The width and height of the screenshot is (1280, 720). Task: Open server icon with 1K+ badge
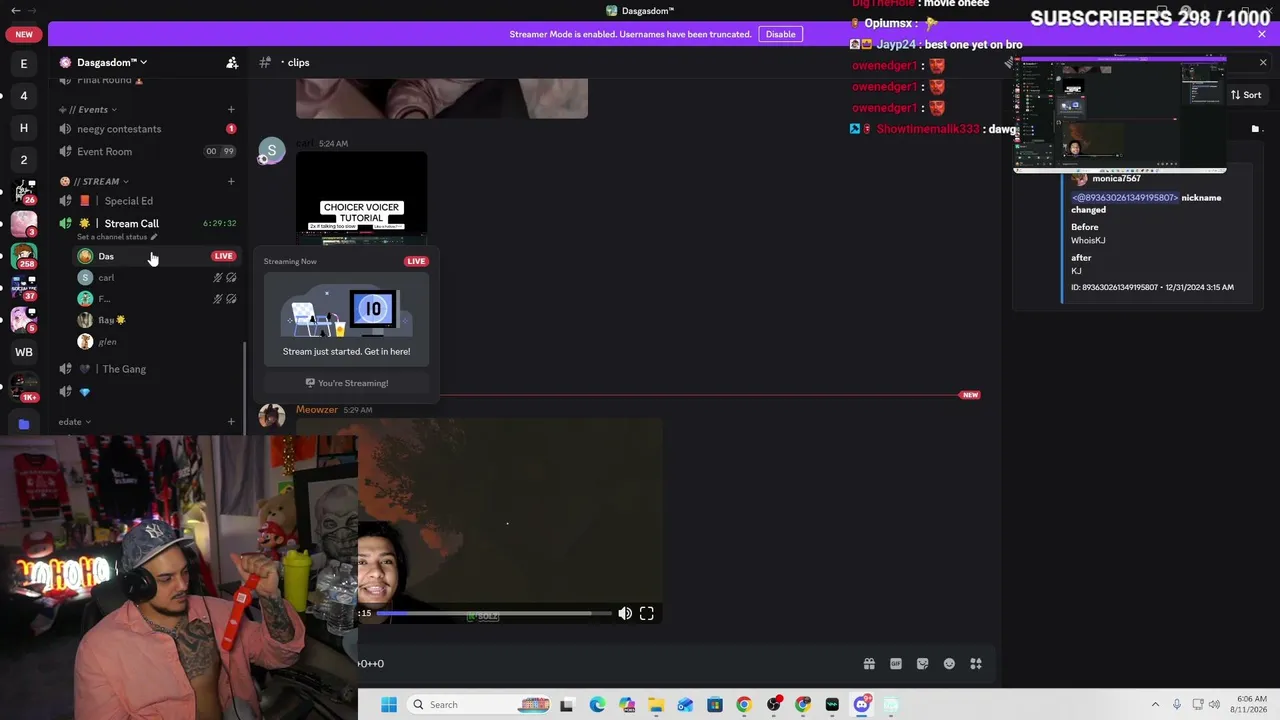(x=24, y=386)
